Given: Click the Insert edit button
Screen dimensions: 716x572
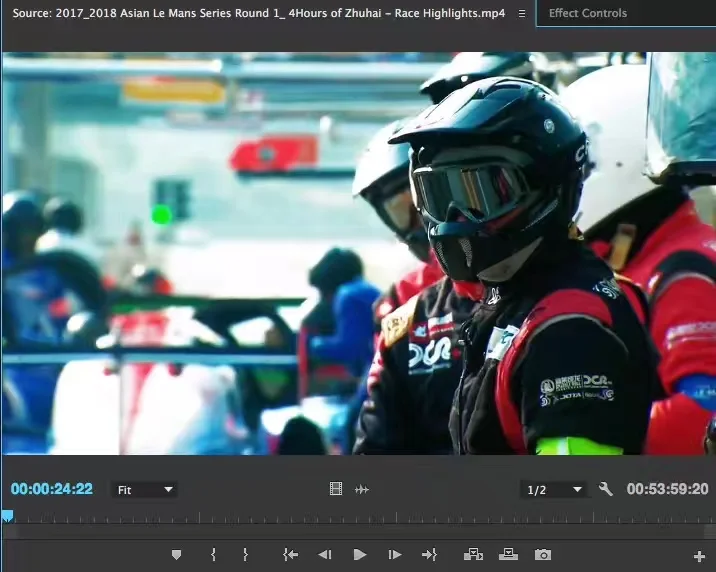Looking at the screenshot, I should click(473, 555).
